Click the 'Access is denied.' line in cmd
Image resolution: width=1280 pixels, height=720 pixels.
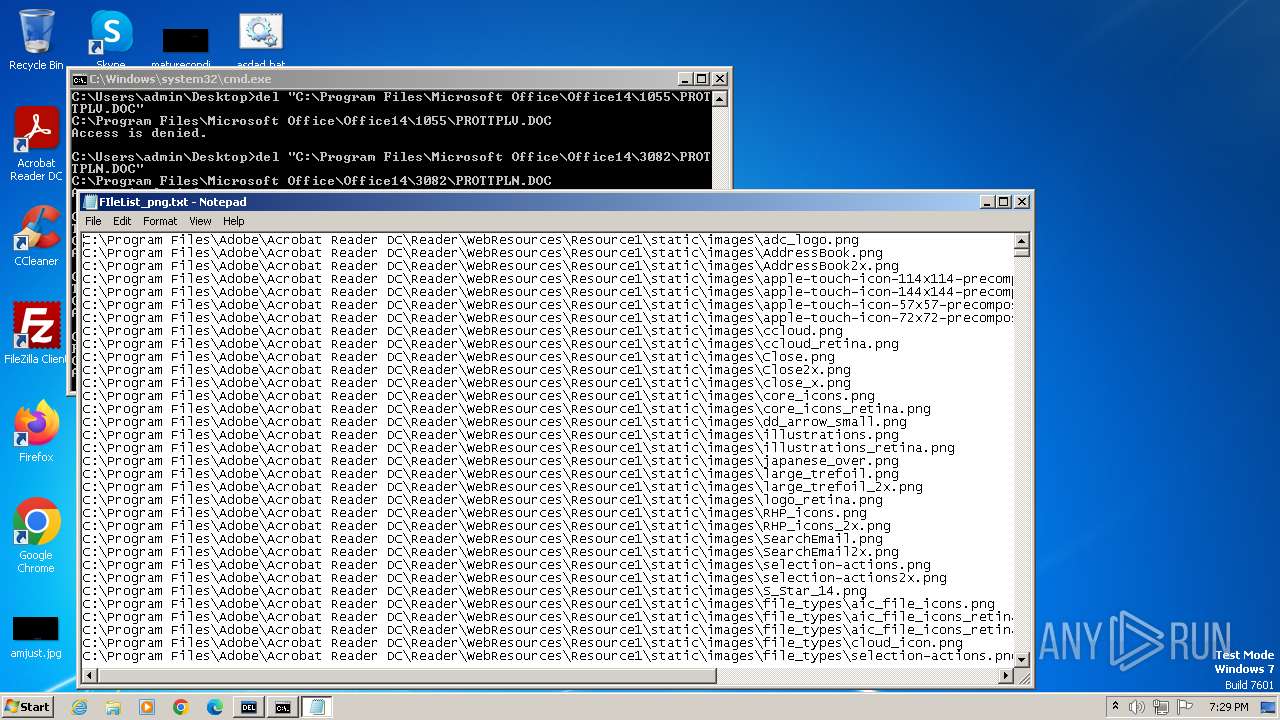point(138,133)
